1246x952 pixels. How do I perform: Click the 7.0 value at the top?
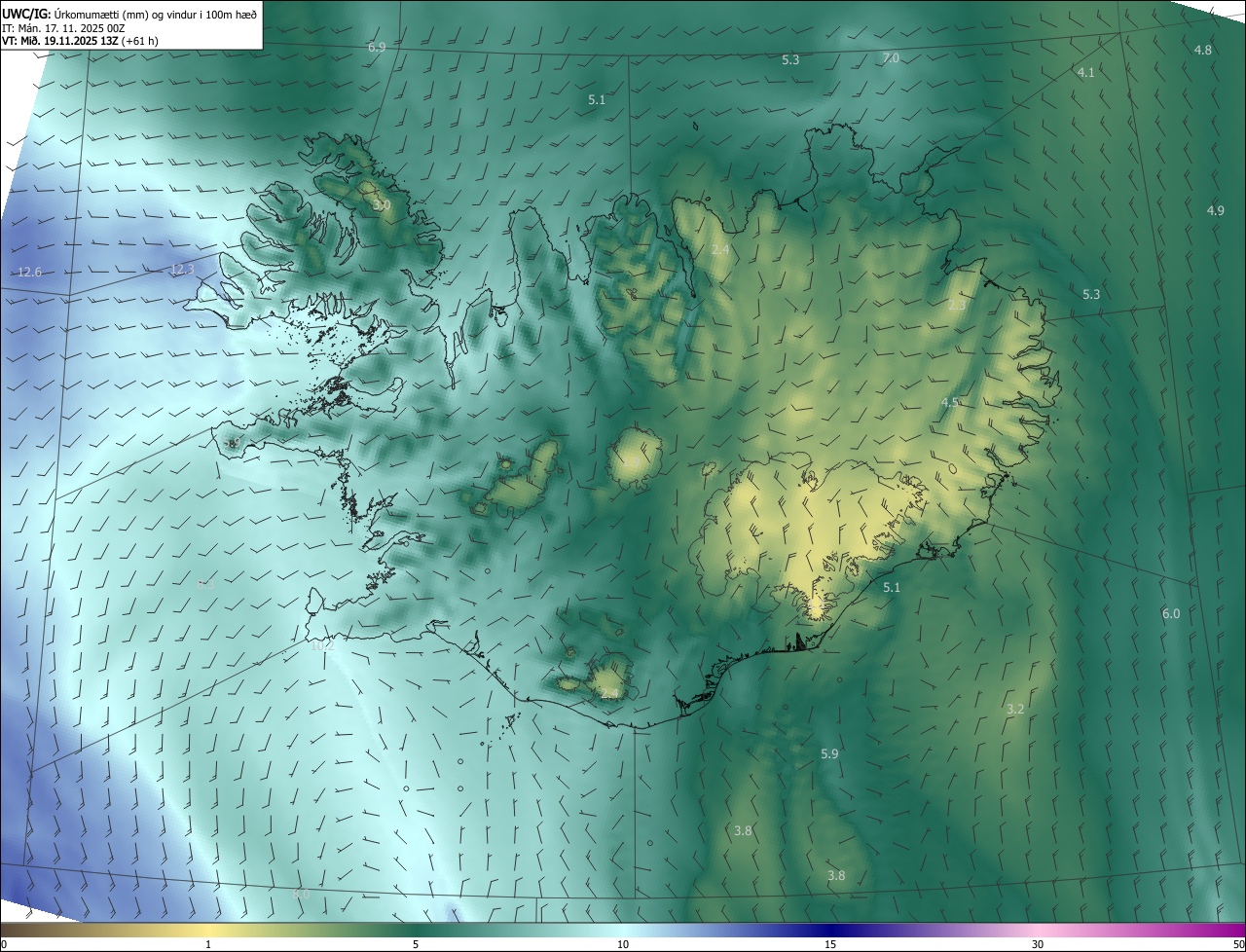(891, 58)
